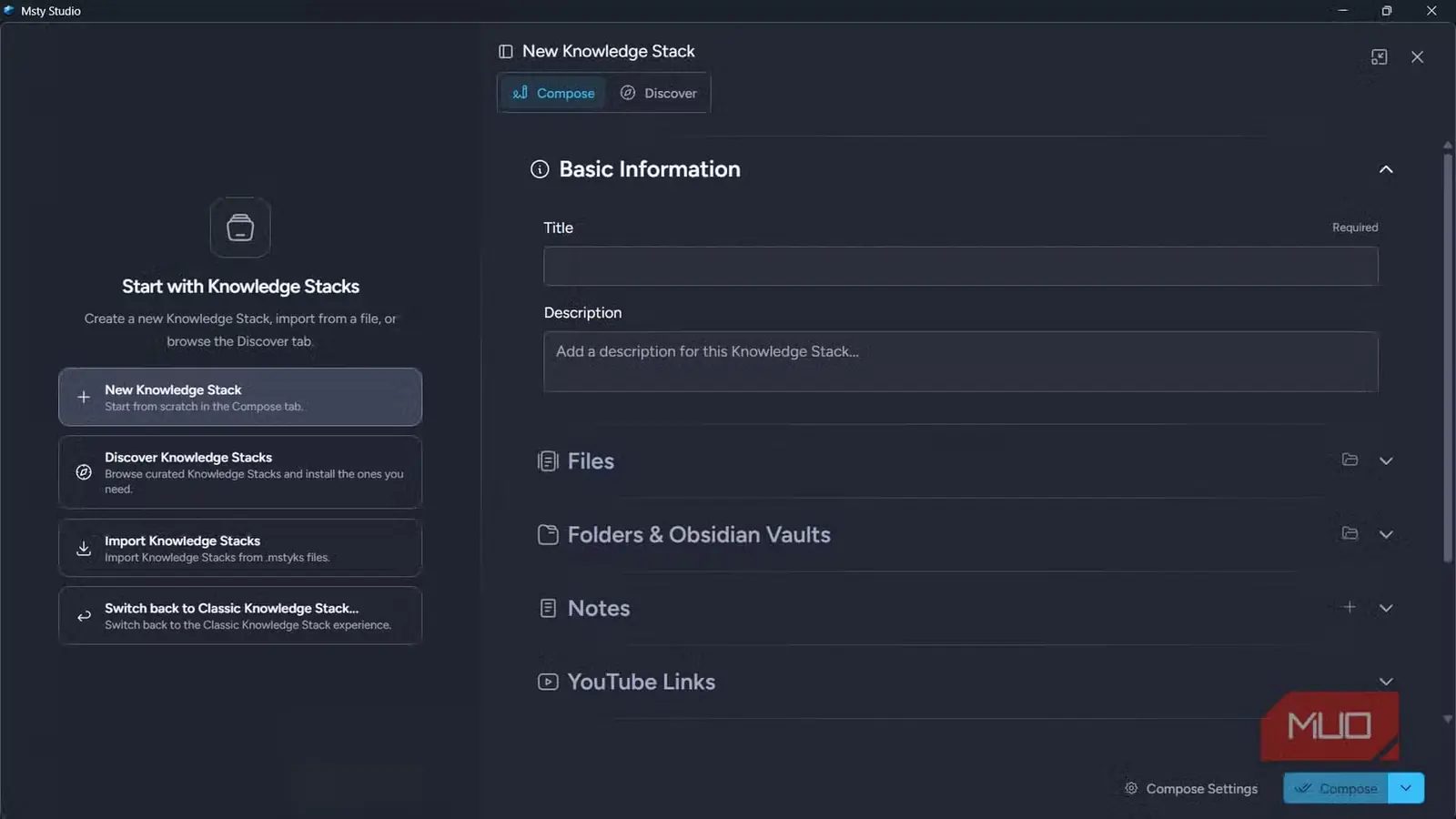
Task: Switch back to Classic Knowledge Stack
Action: pos(240,615)
